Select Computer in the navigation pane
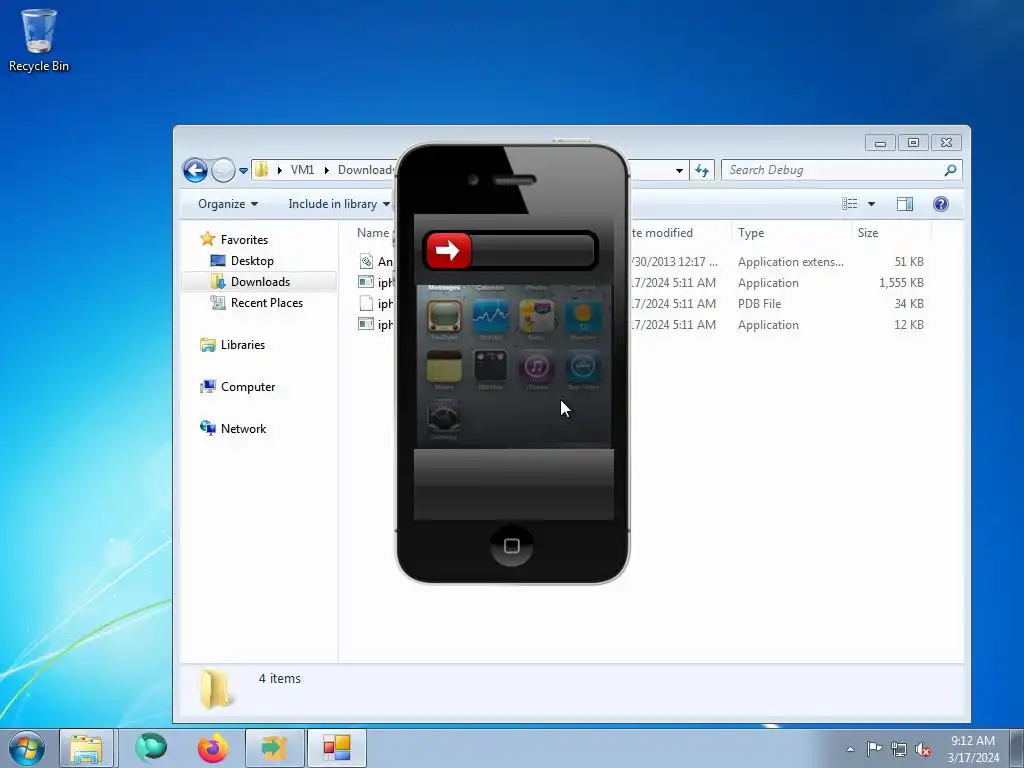The width and height of the screenshot is (1024, 768). [248, 387]
